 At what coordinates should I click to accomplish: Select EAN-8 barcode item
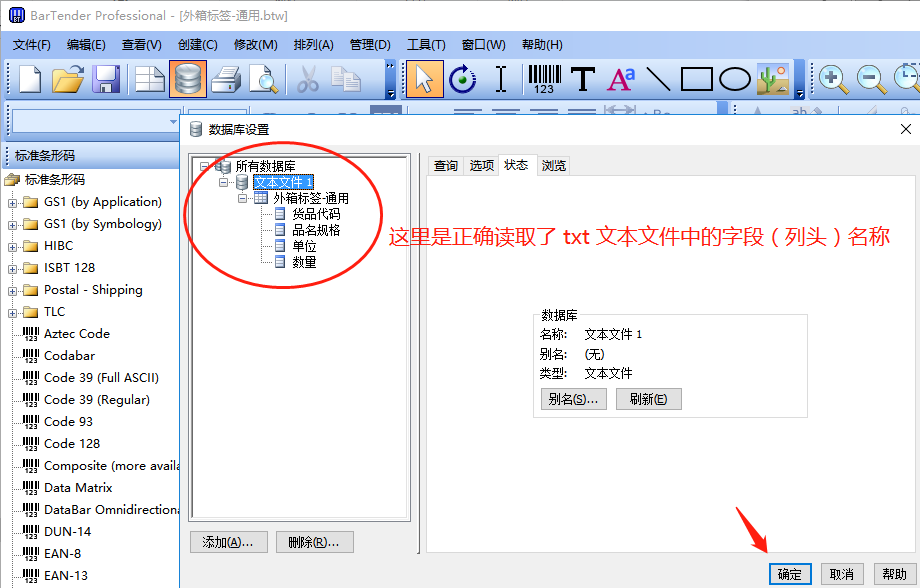62,553
